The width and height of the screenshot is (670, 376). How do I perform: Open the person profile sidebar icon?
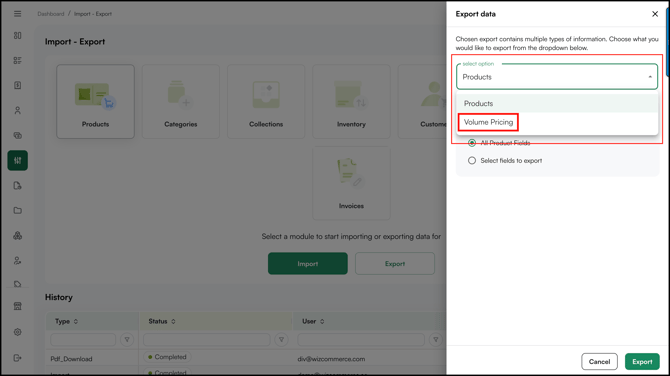point(18,110)
